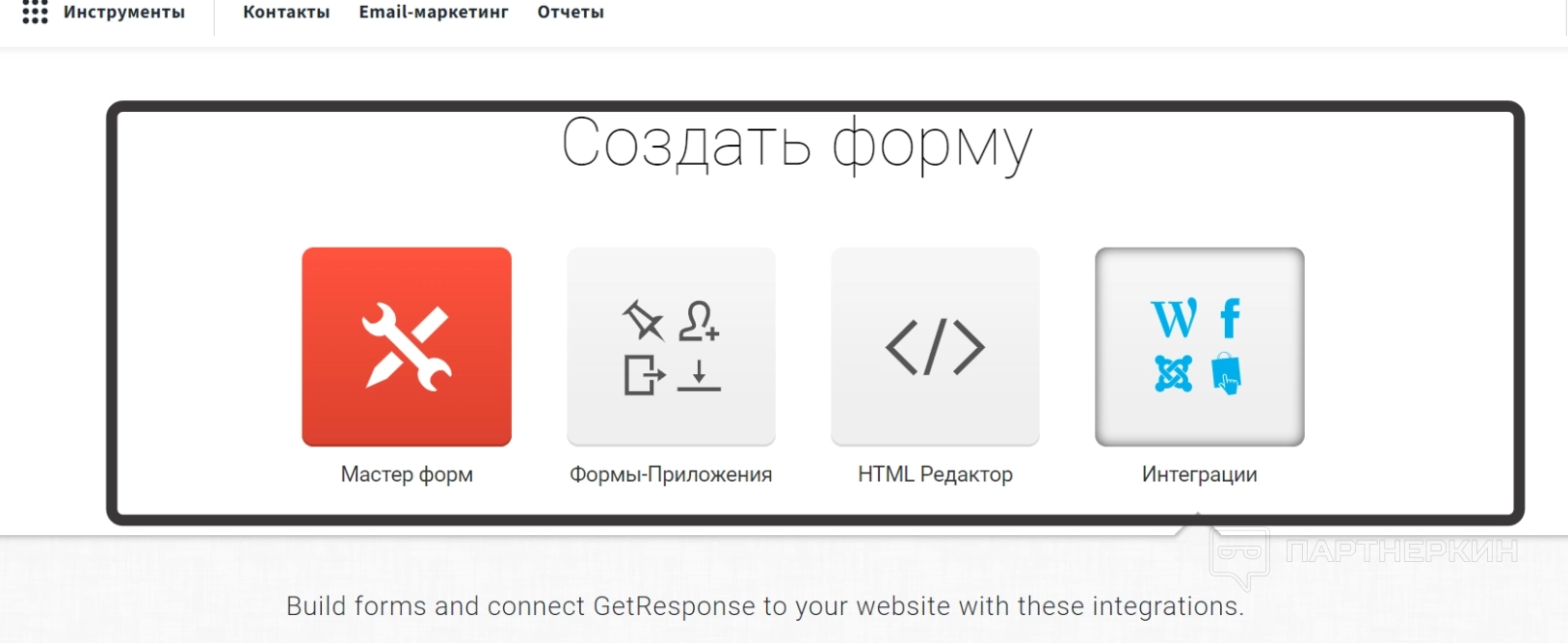Open the Контакты menu item

point(286,13)
